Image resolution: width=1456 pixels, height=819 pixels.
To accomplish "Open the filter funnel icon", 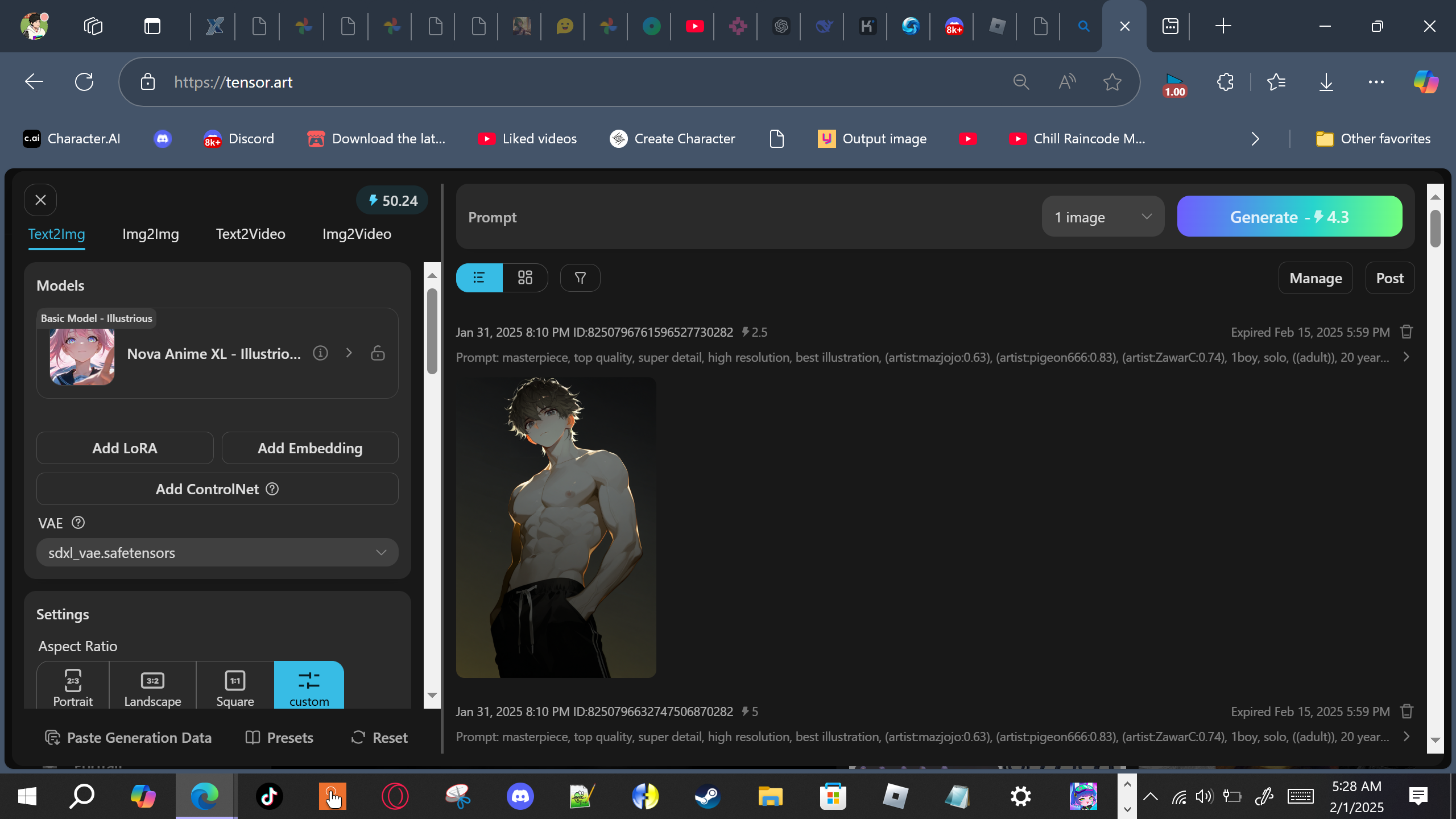I will click(x=580, y=278).
